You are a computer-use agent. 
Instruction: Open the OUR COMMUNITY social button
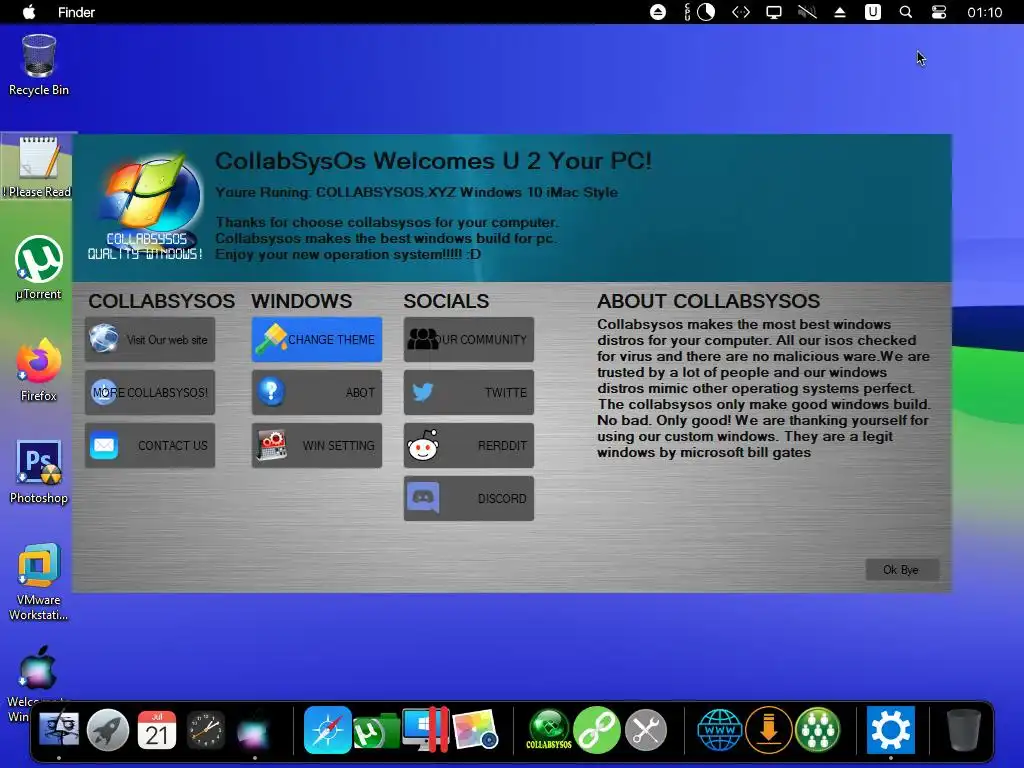coord(469,340)
